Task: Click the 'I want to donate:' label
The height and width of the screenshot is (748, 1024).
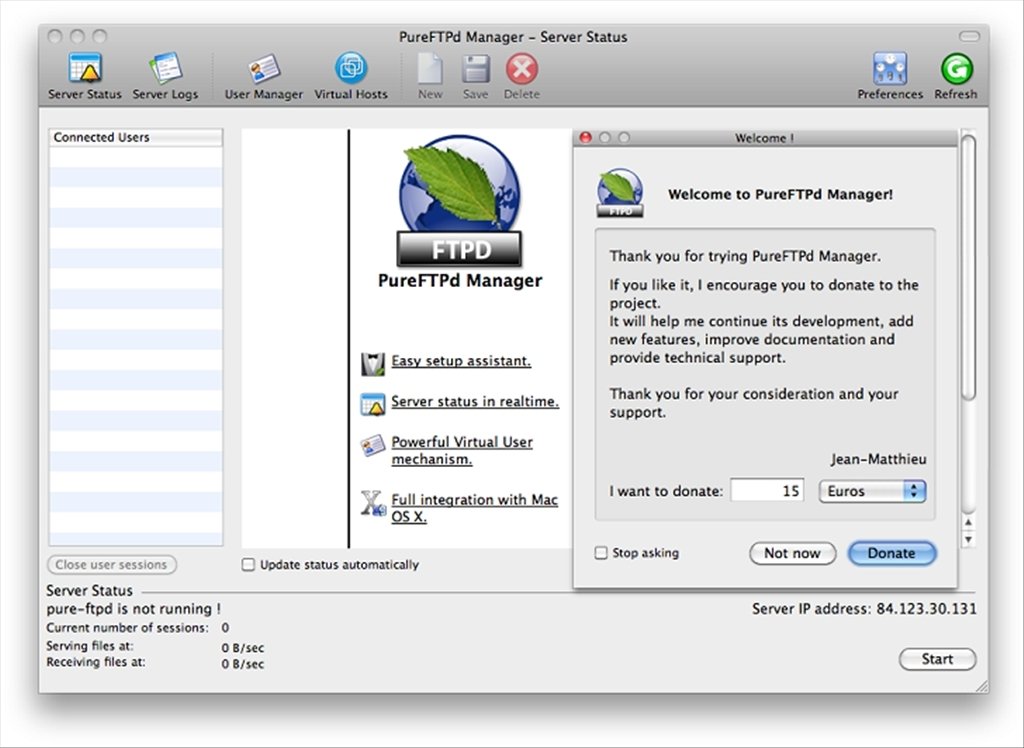Action: 666,491
